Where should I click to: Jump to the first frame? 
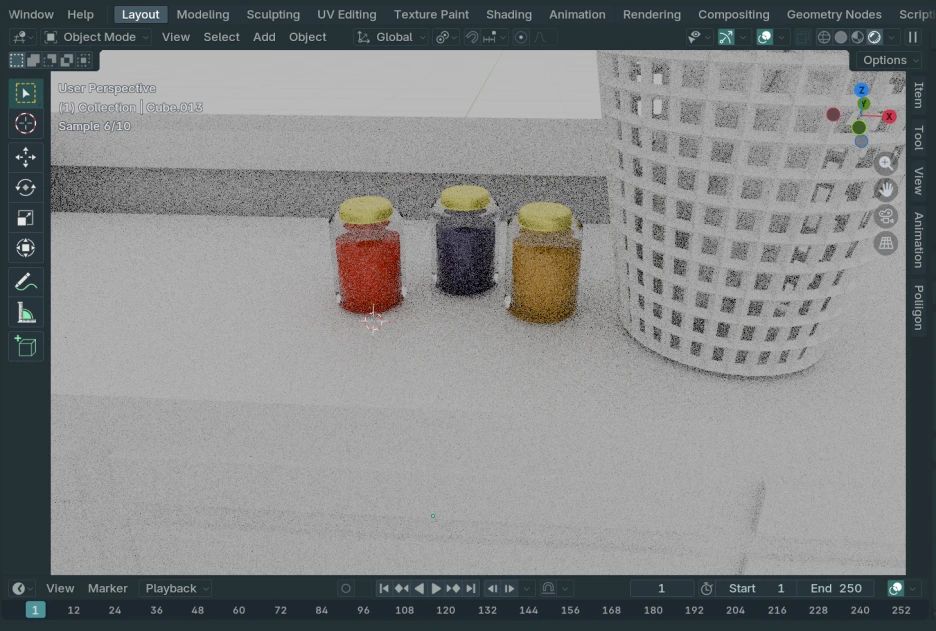click(384, 589)
